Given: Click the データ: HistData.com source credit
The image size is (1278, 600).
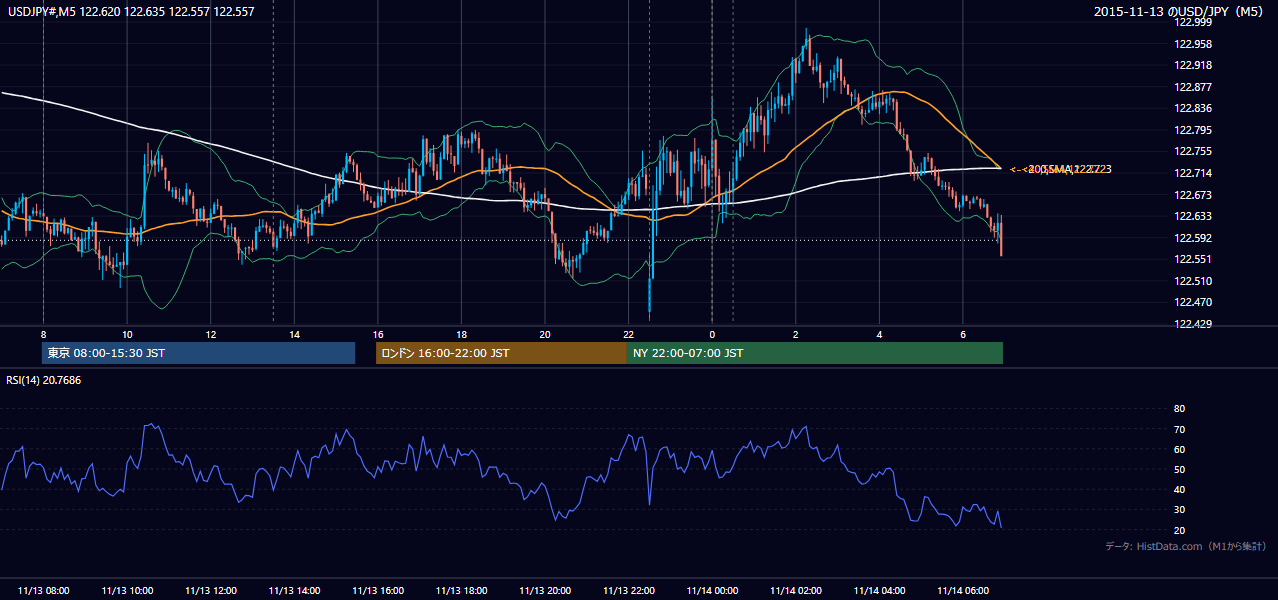Looking at the screenshot, I should [1186, 546].
